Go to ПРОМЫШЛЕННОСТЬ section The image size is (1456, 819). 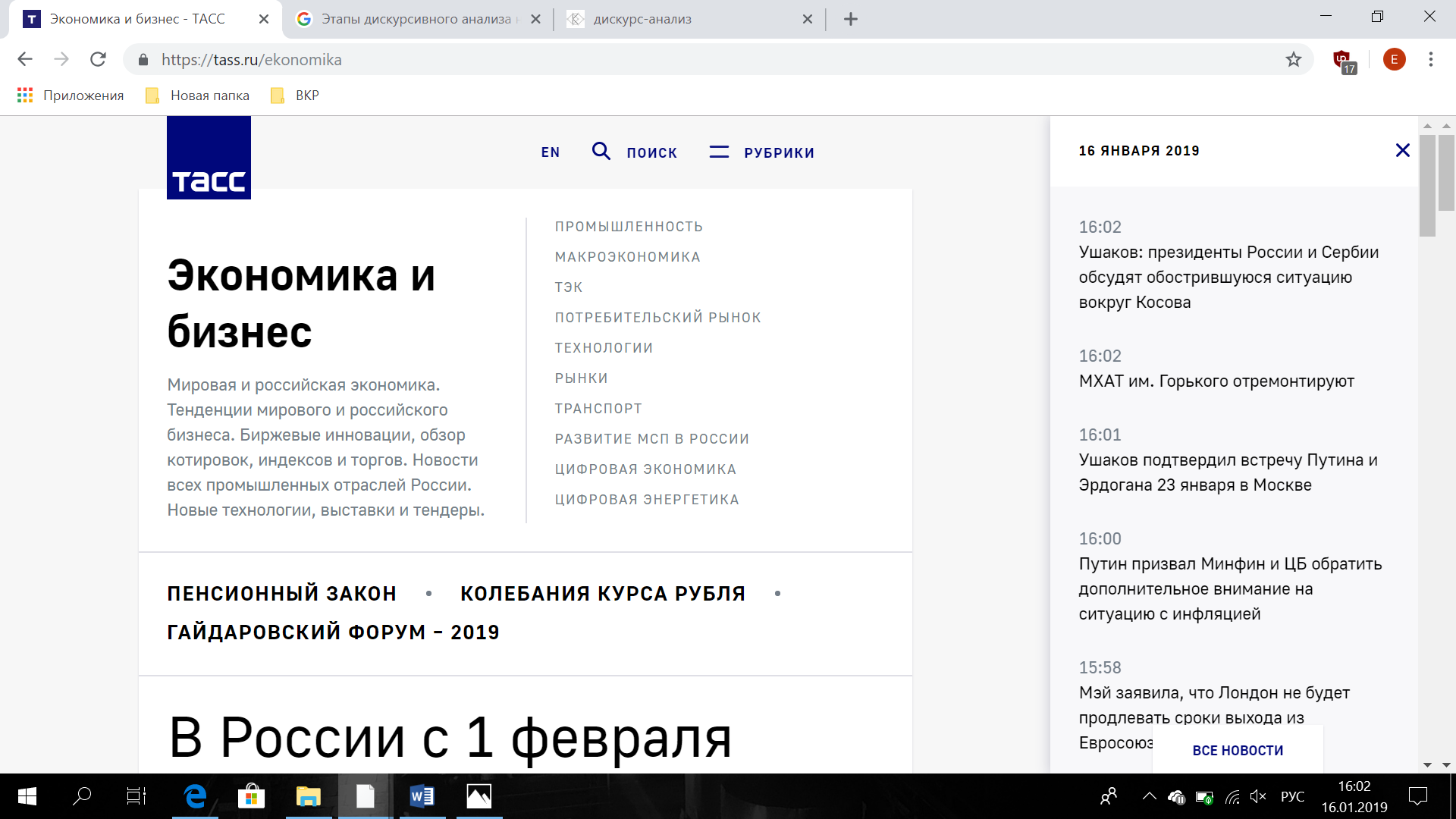pyautogui.click(x=629, y=227)
